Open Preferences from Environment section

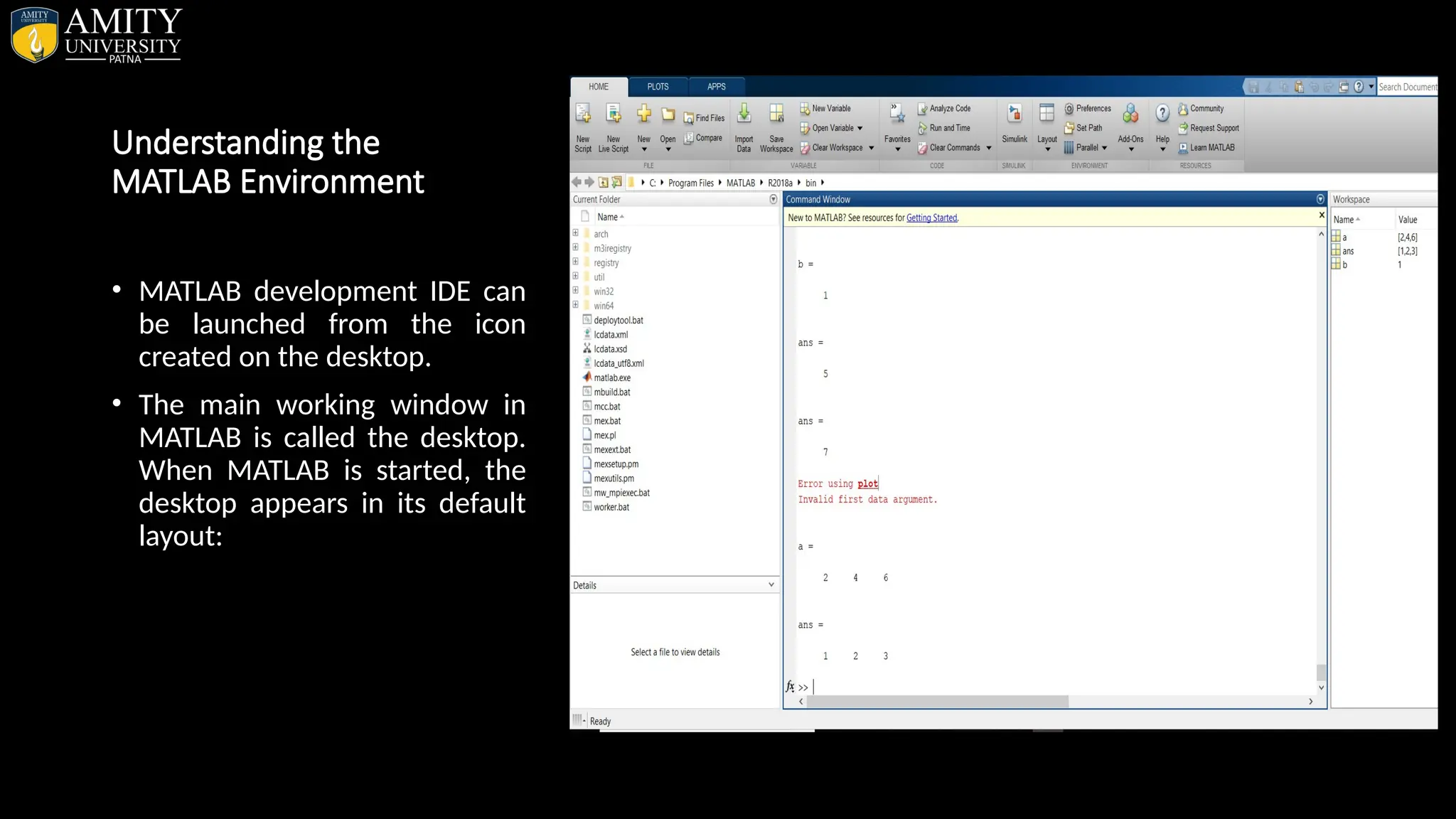(x=1088, y=108)
